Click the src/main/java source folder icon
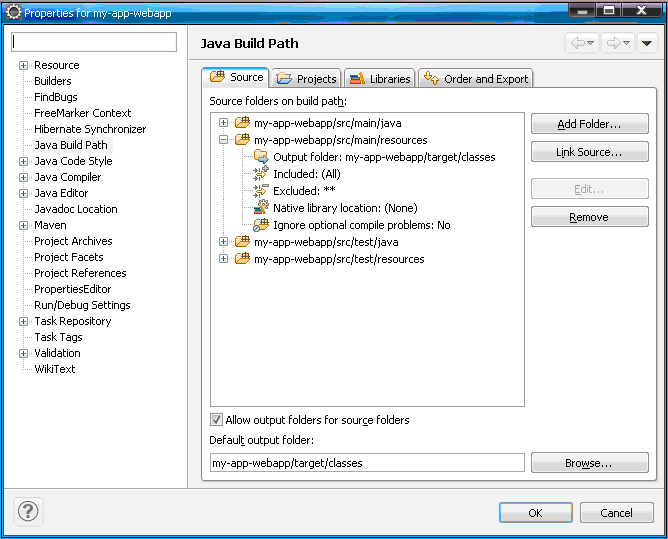The width and height of the screenshot is (668, 539). (x=242, y=123)
